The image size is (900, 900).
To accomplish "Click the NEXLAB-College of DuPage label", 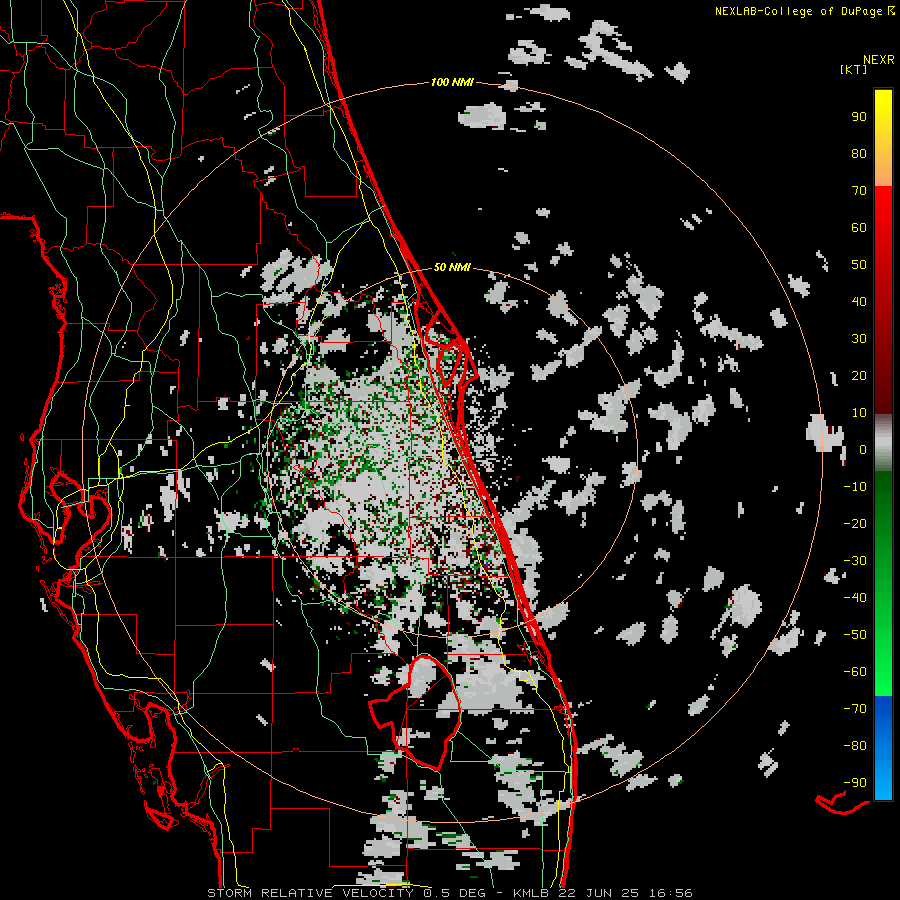I will [804, 11].
